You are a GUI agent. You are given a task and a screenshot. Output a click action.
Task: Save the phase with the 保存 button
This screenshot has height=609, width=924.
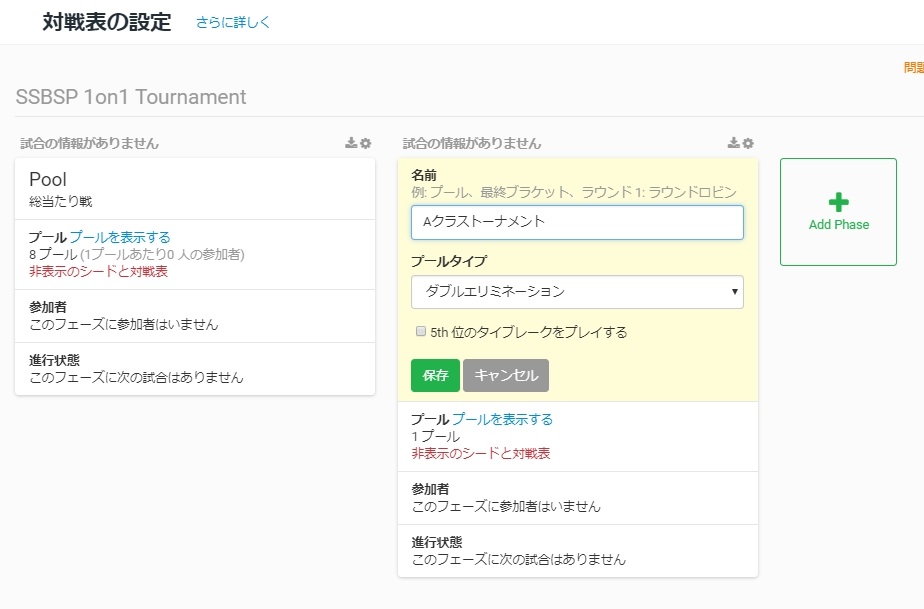tap(435, 376)
